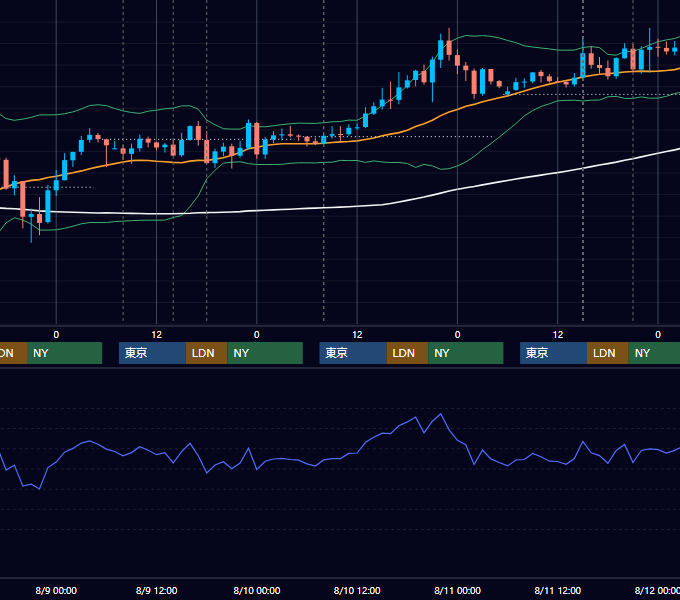This screenshot has height=600, width=680.
Task: Click the 8/10 12:00 time axis label
Action: 357,590
